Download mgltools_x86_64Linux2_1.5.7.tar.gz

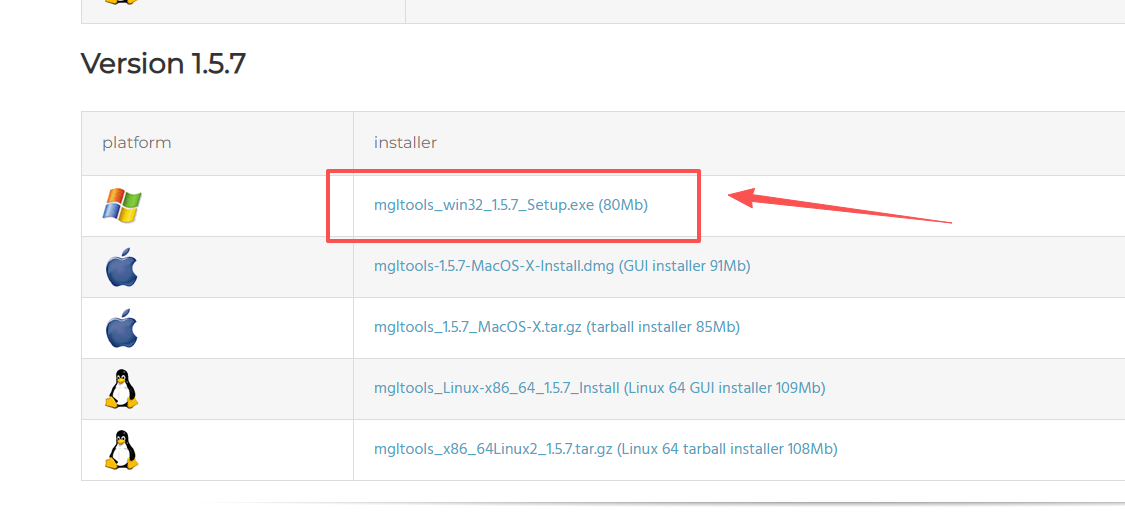click(493, 449)
